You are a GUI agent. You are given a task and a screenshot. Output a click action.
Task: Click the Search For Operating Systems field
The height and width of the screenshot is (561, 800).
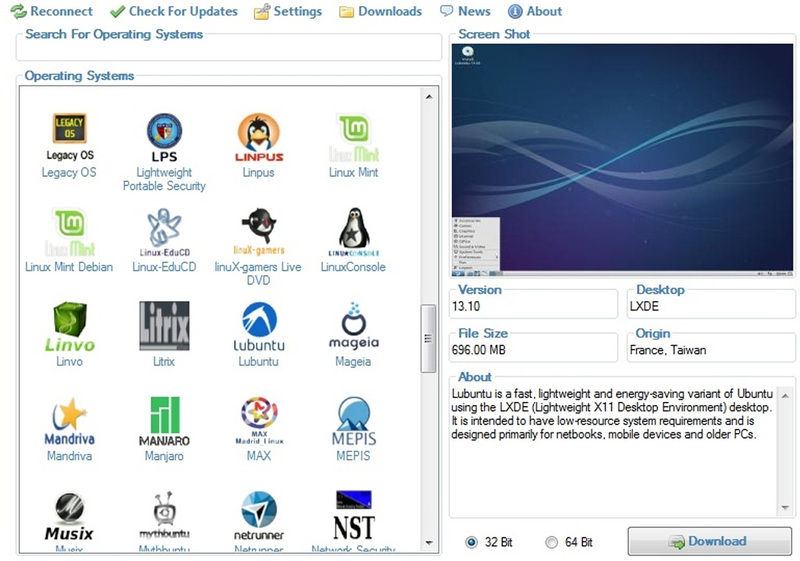pyautogui.click(x=229, y=51)
